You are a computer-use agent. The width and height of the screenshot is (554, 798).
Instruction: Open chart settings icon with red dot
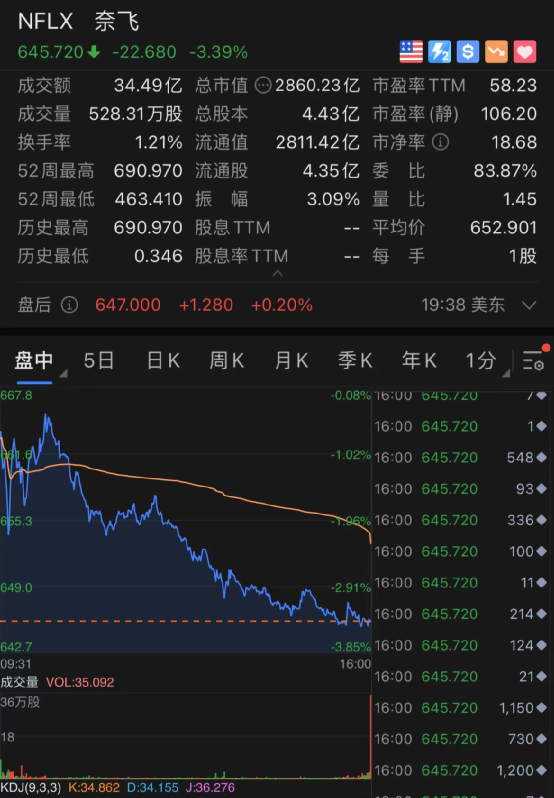click(535, 359)
